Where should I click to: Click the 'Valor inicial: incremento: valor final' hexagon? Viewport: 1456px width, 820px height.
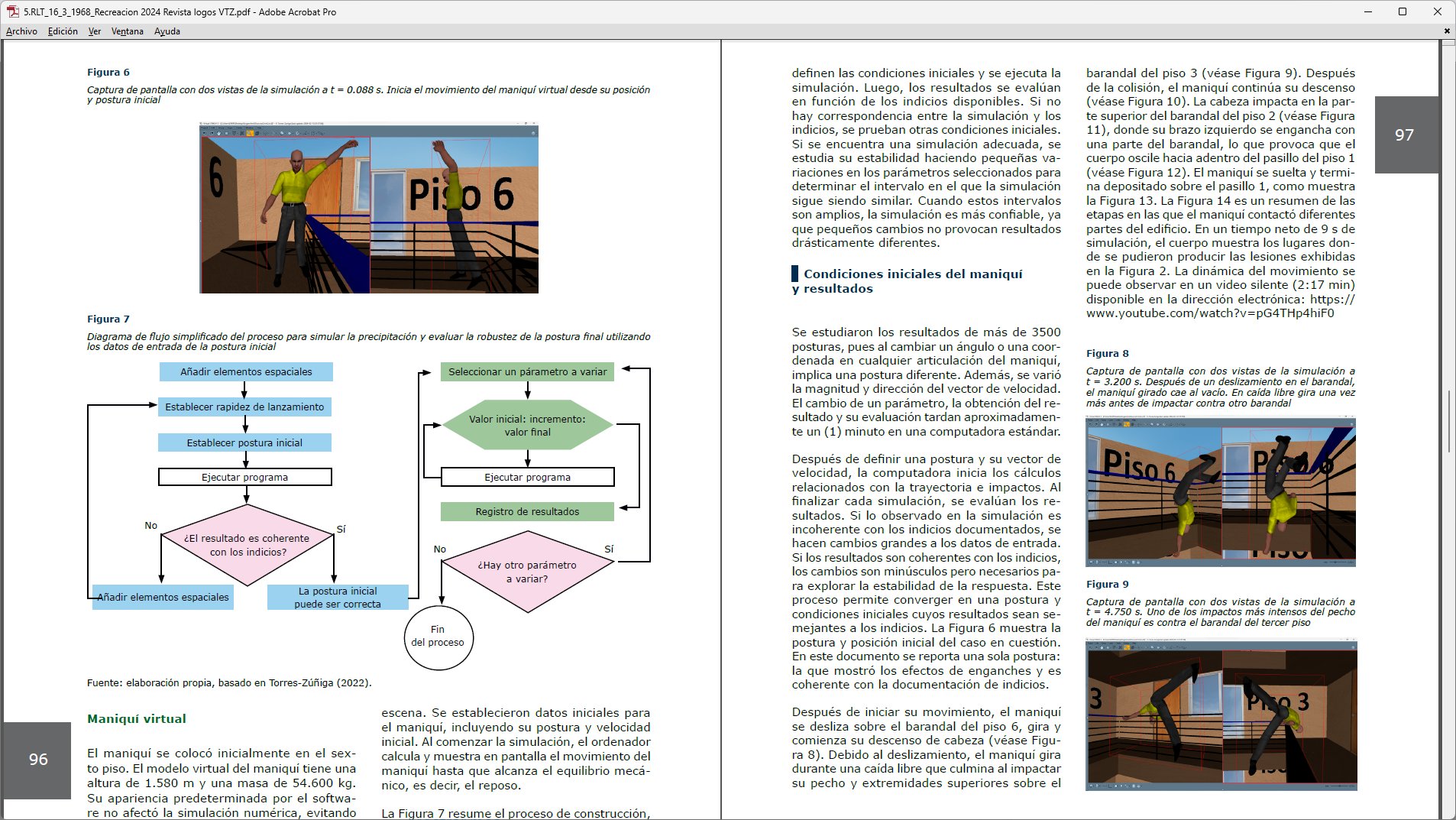pyautogui.click(x=527, y=425)
